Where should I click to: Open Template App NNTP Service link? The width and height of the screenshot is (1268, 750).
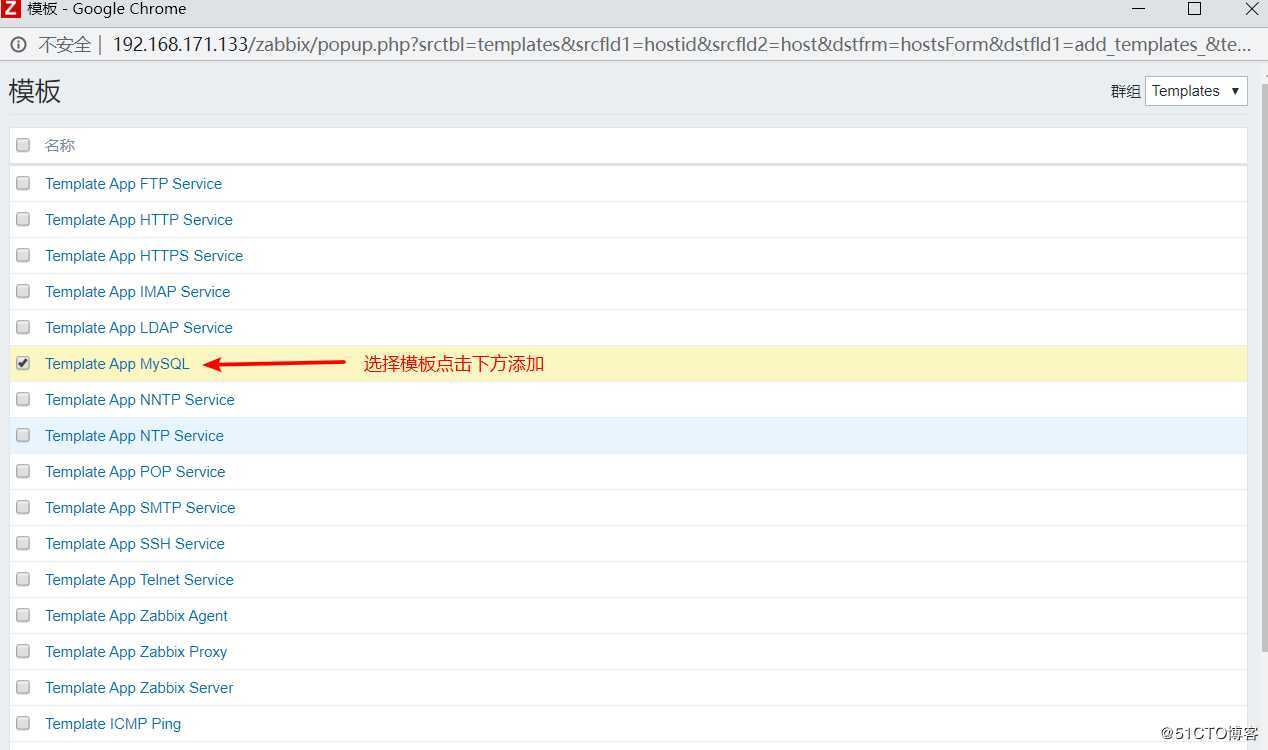140,400
